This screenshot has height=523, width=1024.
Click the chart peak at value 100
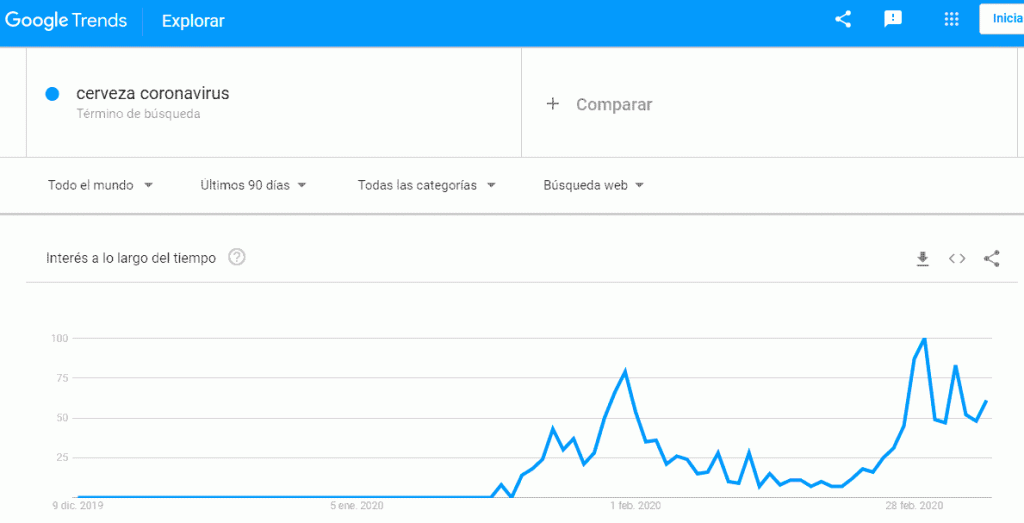click(x=924, y=339)
